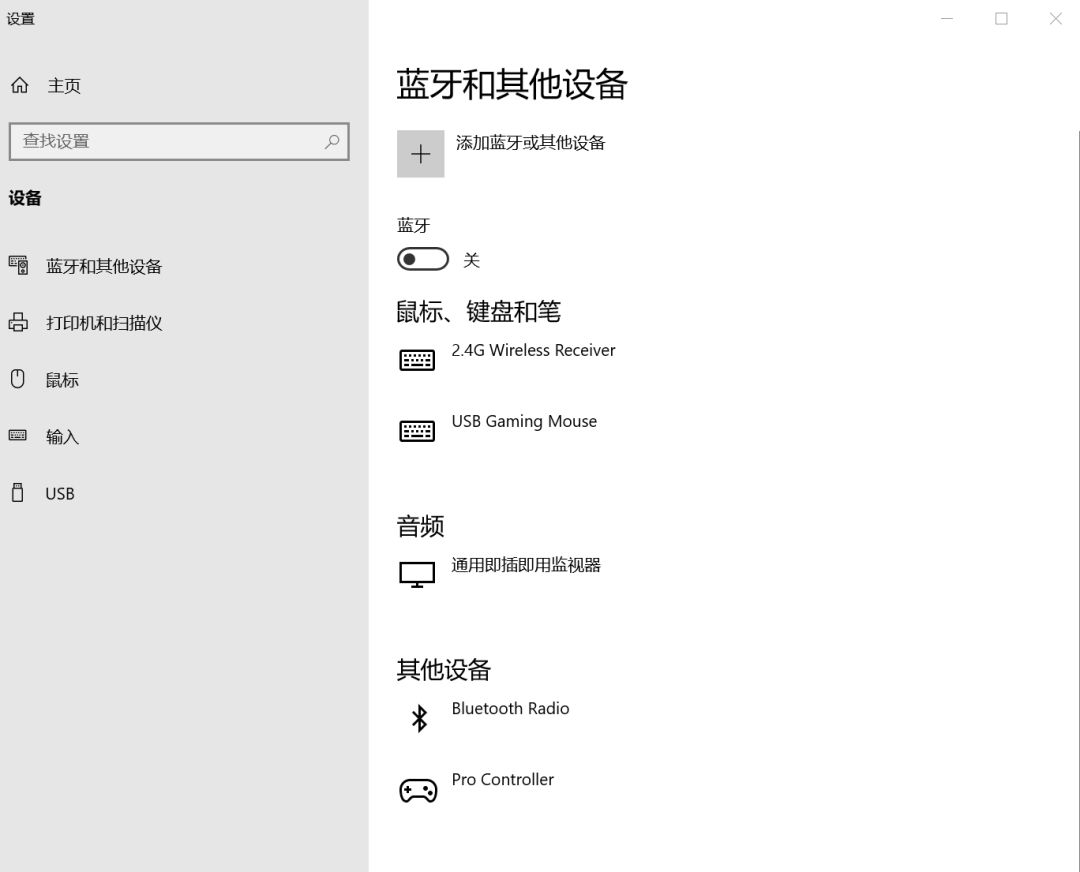Go to the 鼠标 settings page
The image size is (1080, 872).
(x=62, y=380)
